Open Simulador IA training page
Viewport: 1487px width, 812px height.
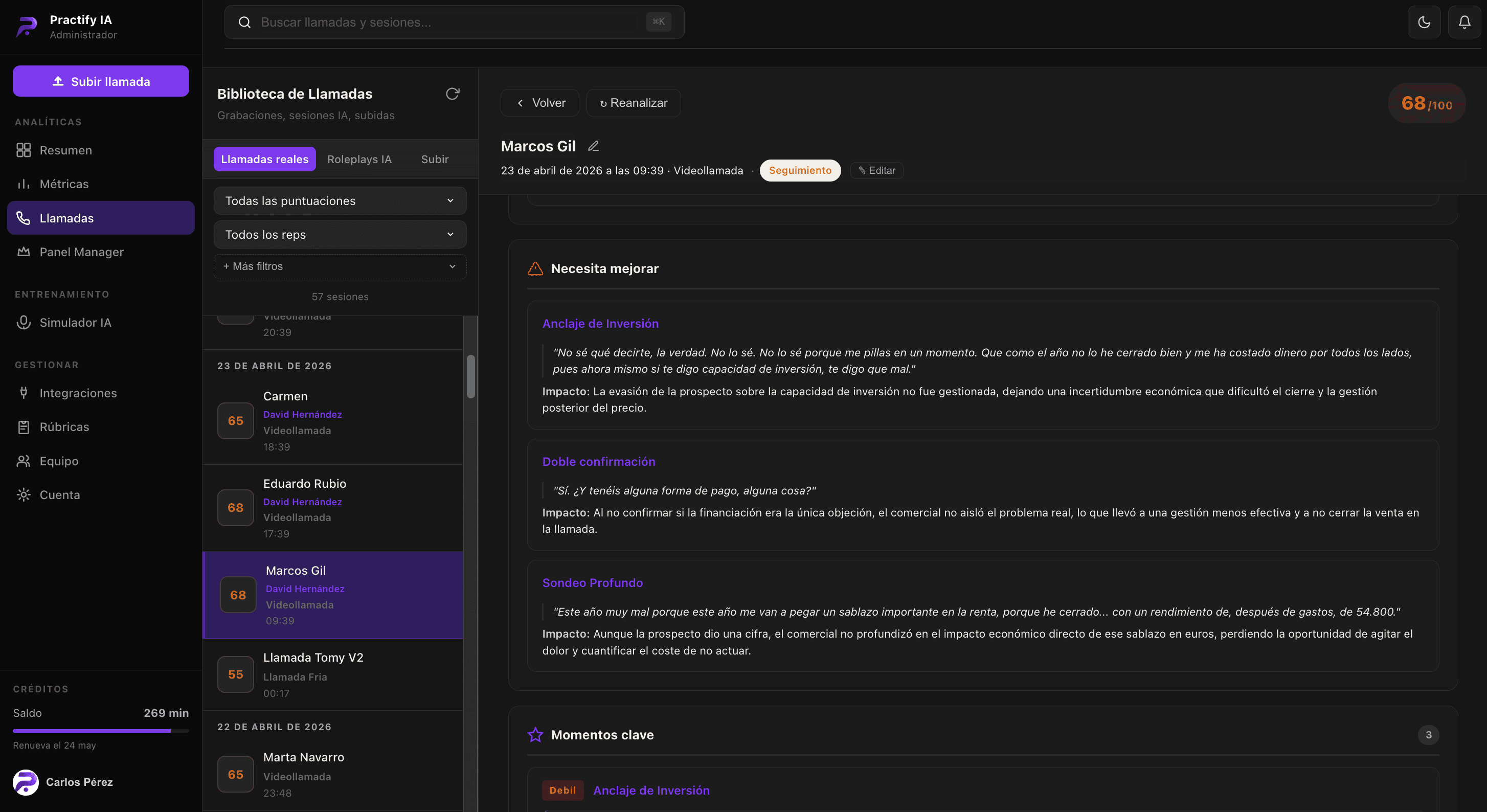coord(101,323)
